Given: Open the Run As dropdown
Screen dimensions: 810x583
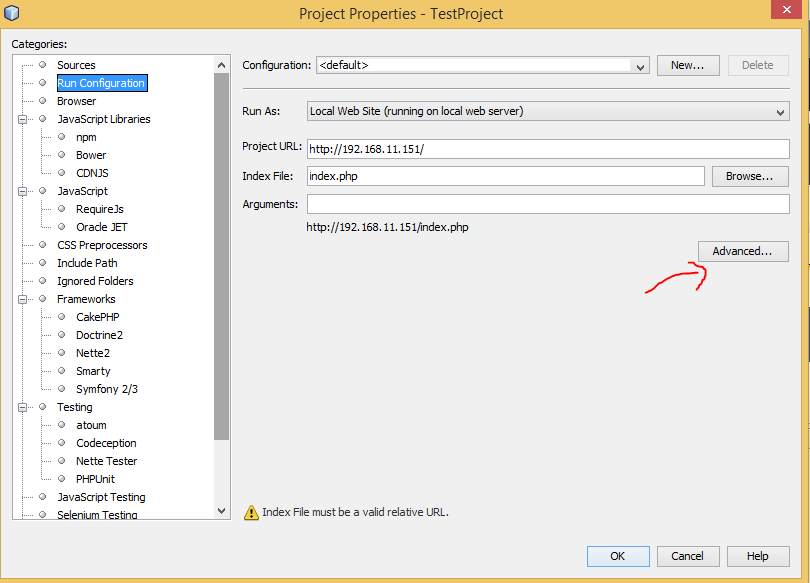Looking at the screenshot, I should tap(548, 111).
